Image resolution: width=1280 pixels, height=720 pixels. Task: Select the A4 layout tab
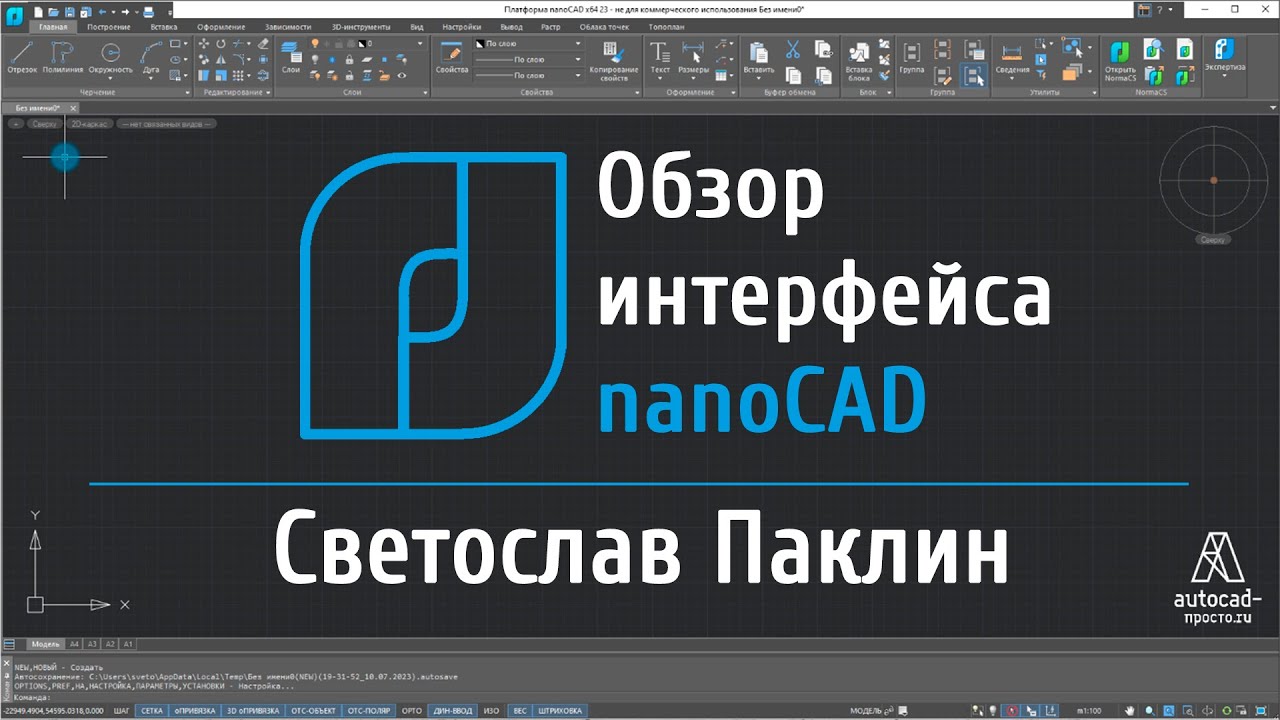74,644
